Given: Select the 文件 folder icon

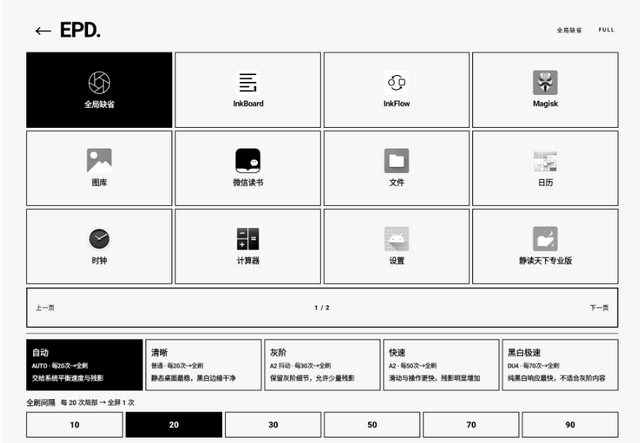Looking at the screenshot, I should click(x=396, y=160).
